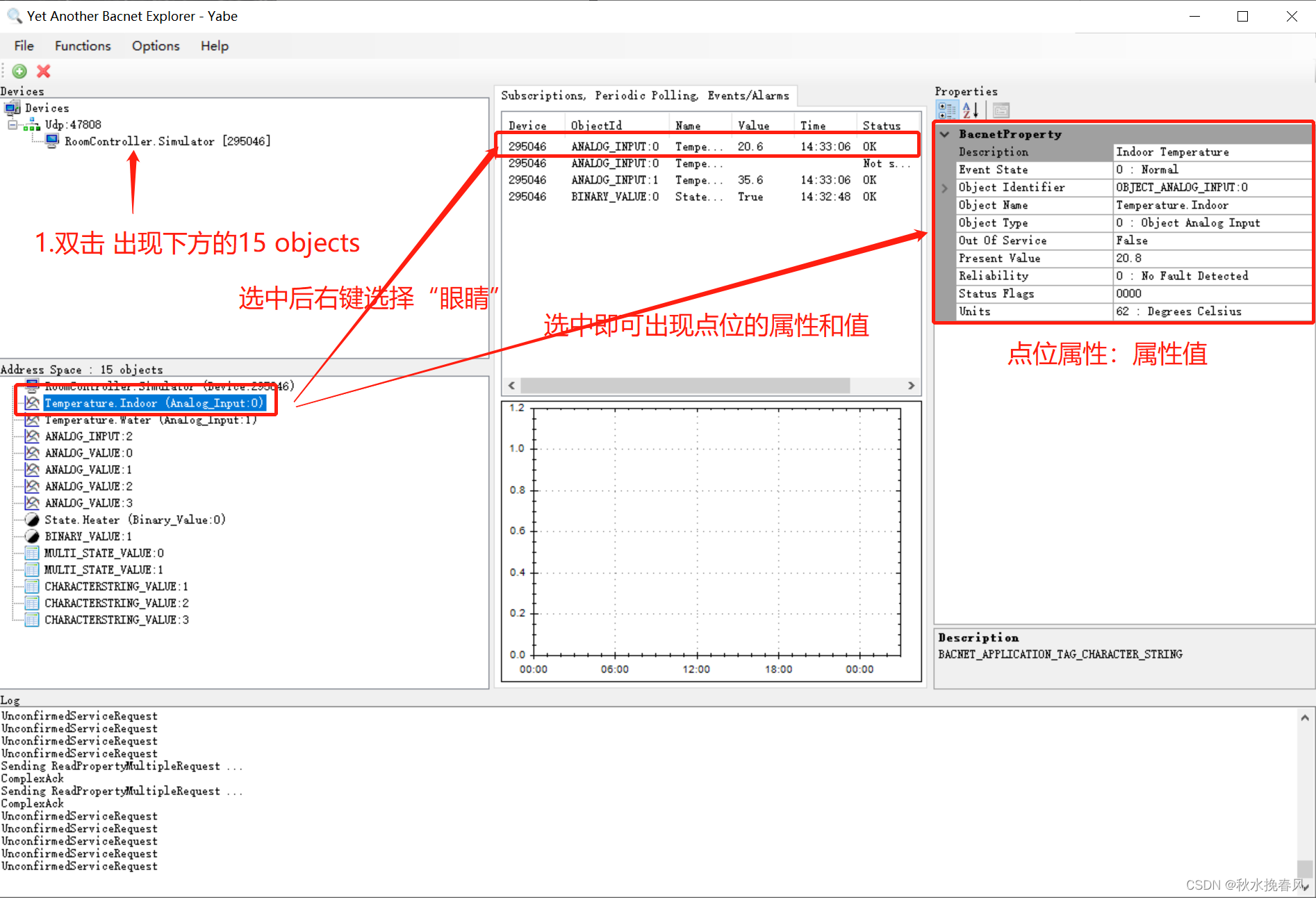Image resolution: width=1316 pixels, height=898 pixels.
Task: Select the ANALOG_INPUT:0 row with 20.6 value
Action: coord(710,147)
